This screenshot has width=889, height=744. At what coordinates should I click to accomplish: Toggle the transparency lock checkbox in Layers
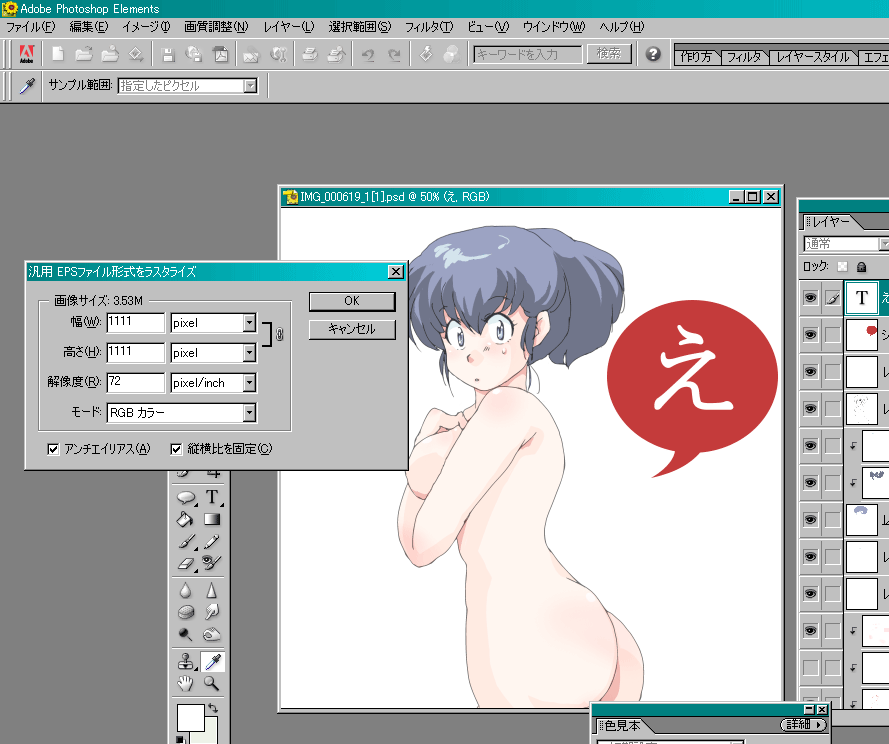843,267
